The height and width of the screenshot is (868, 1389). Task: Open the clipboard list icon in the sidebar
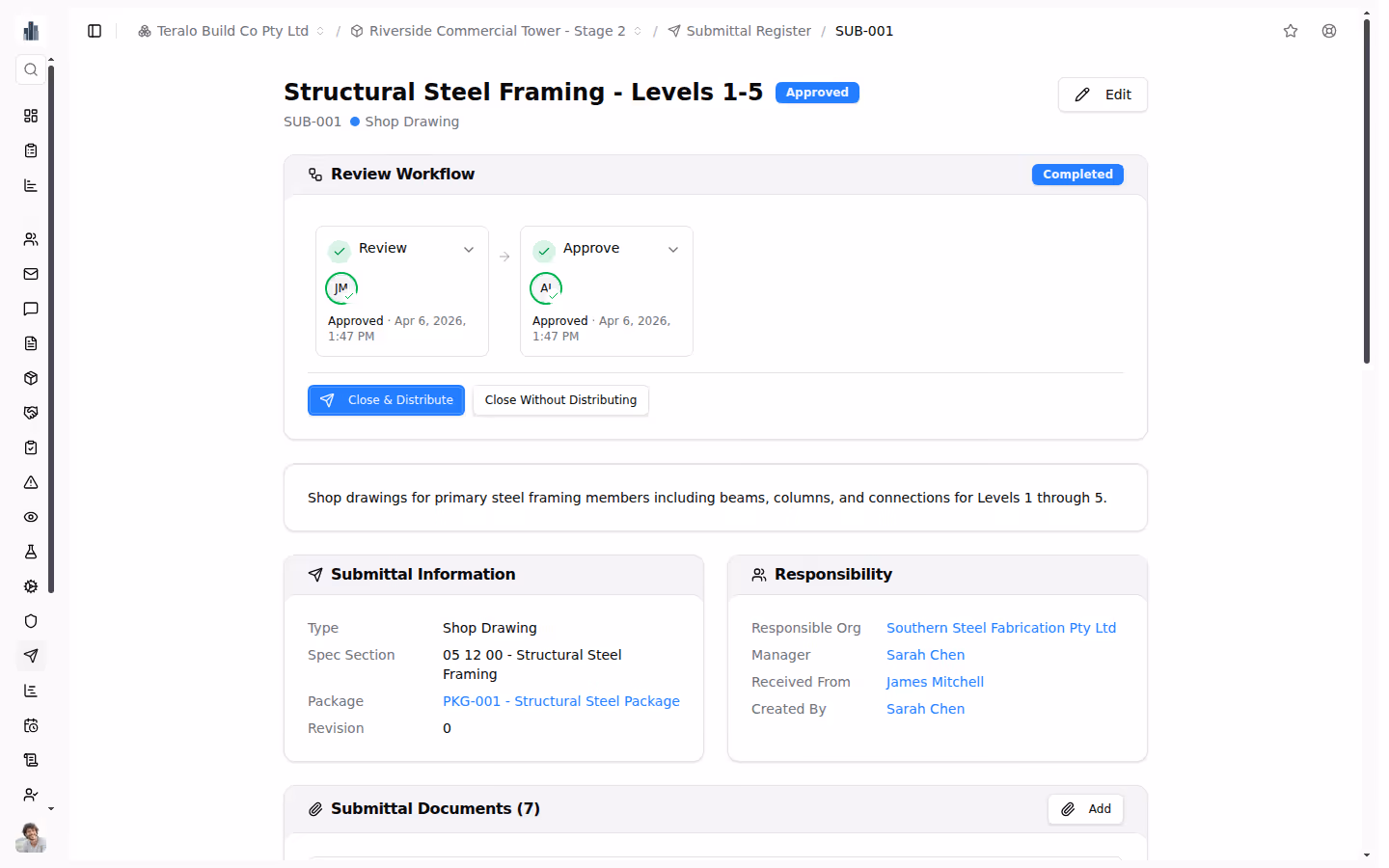31,150
